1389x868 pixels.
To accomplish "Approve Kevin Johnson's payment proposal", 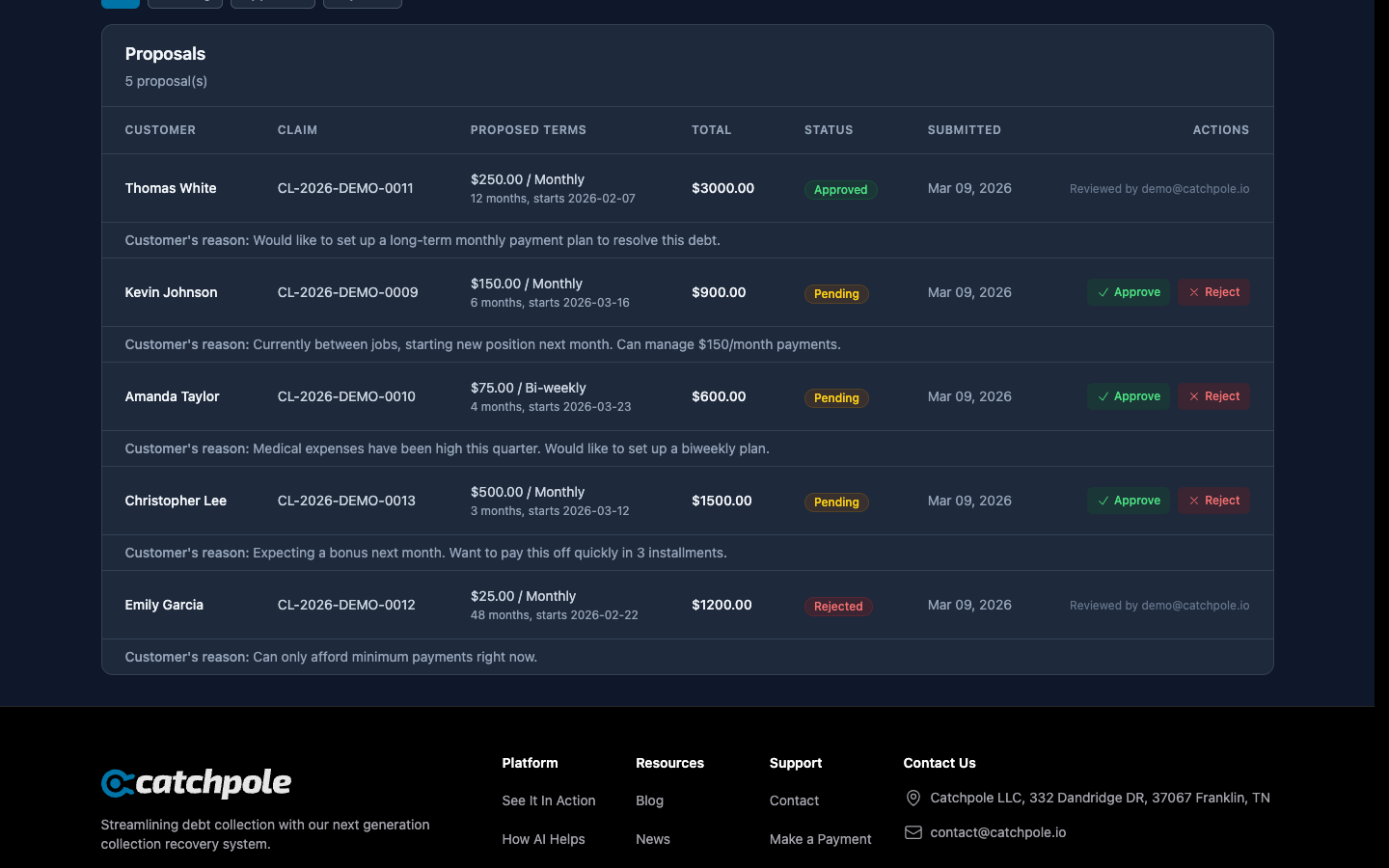I will pos(1128,292).
